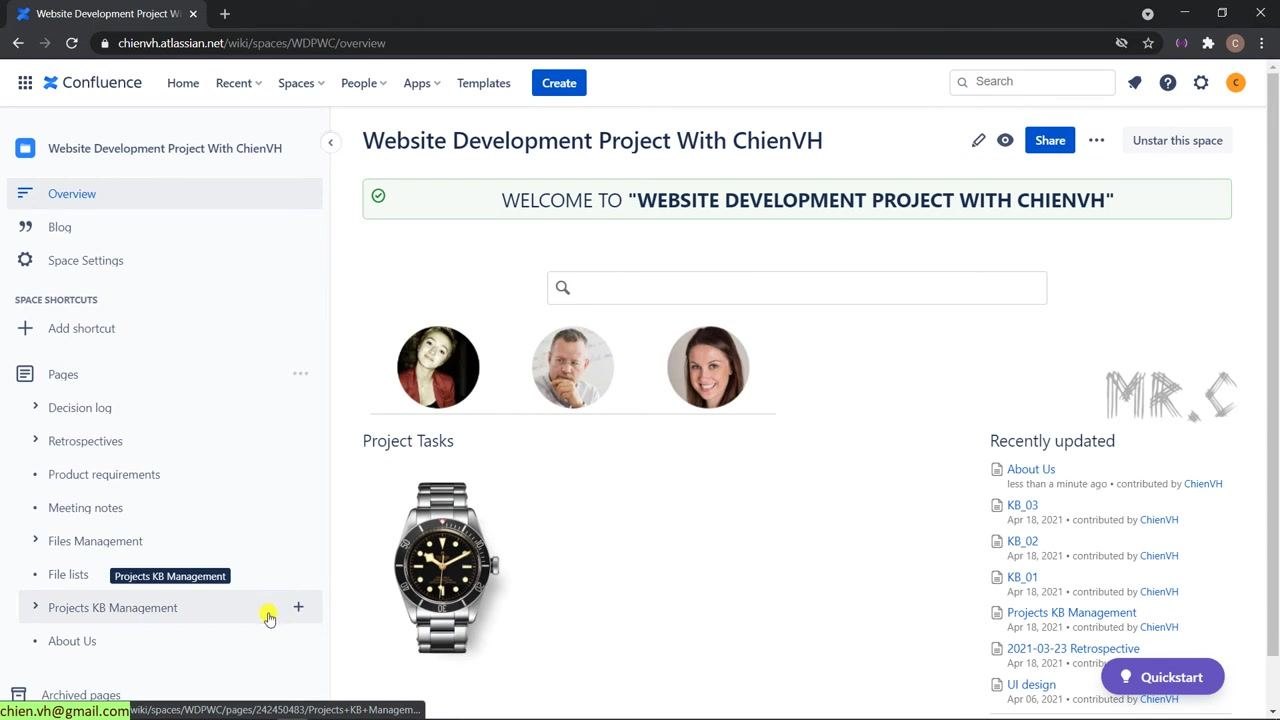Open the user profile avatar in Confluence header
The image size is (1280, 720).
(1236, 83)
